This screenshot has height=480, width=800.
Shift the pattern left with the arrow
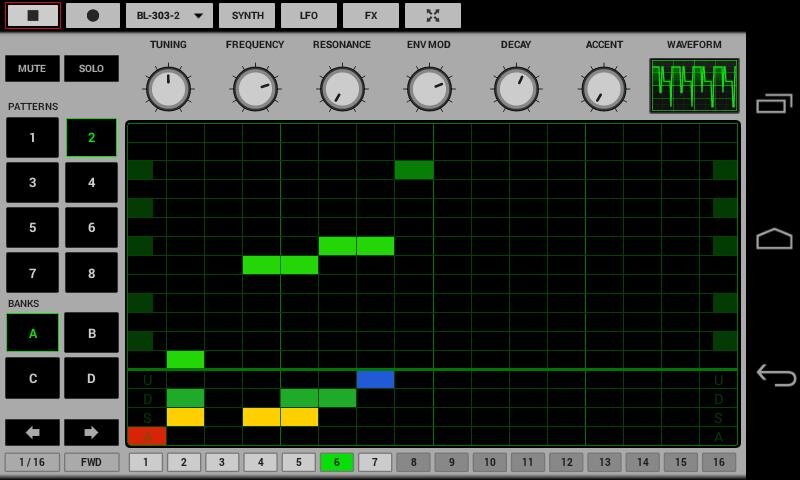click(32, 433)
